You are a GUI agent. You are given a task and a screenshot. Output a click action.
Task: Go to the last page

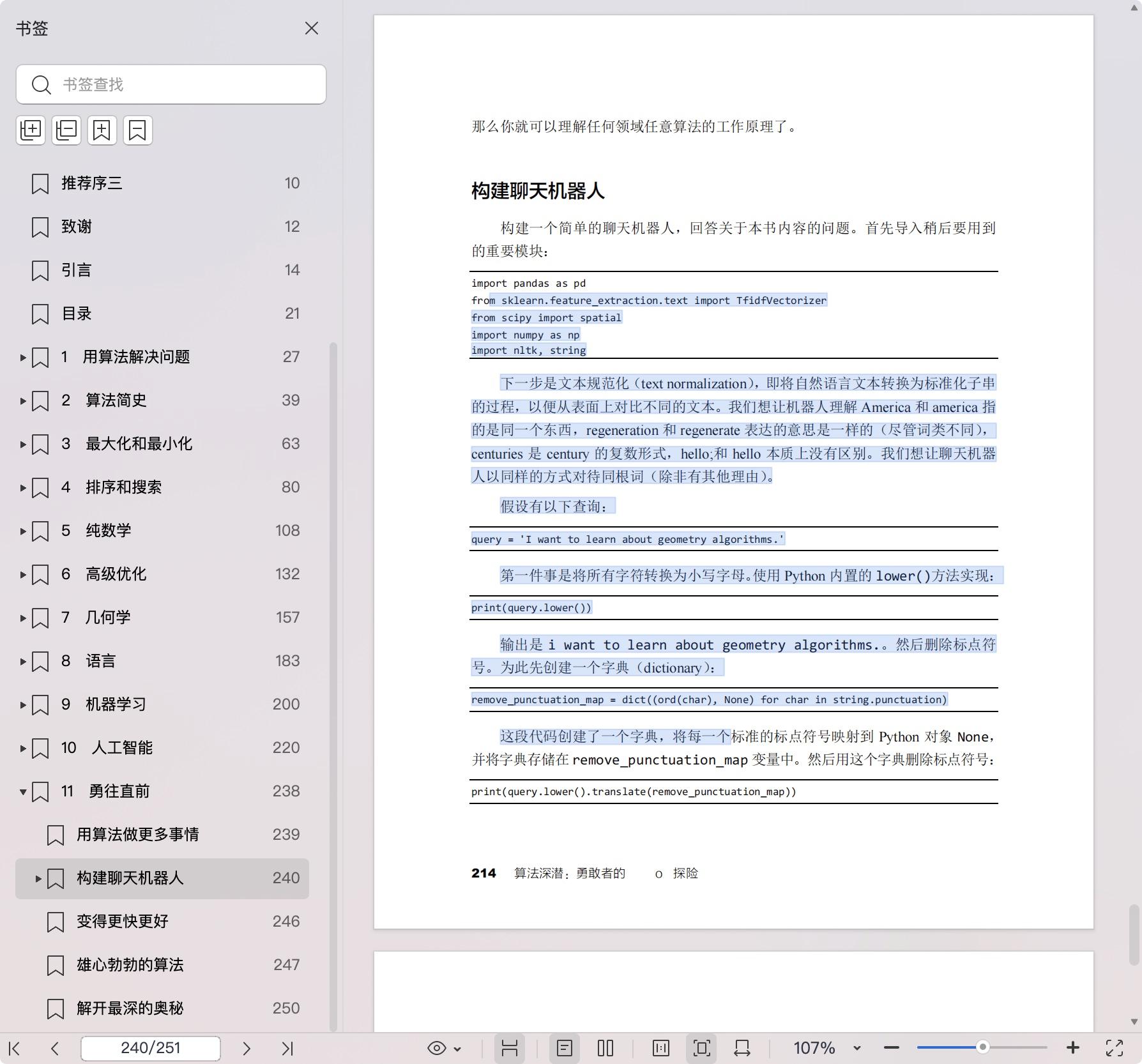287,1048
